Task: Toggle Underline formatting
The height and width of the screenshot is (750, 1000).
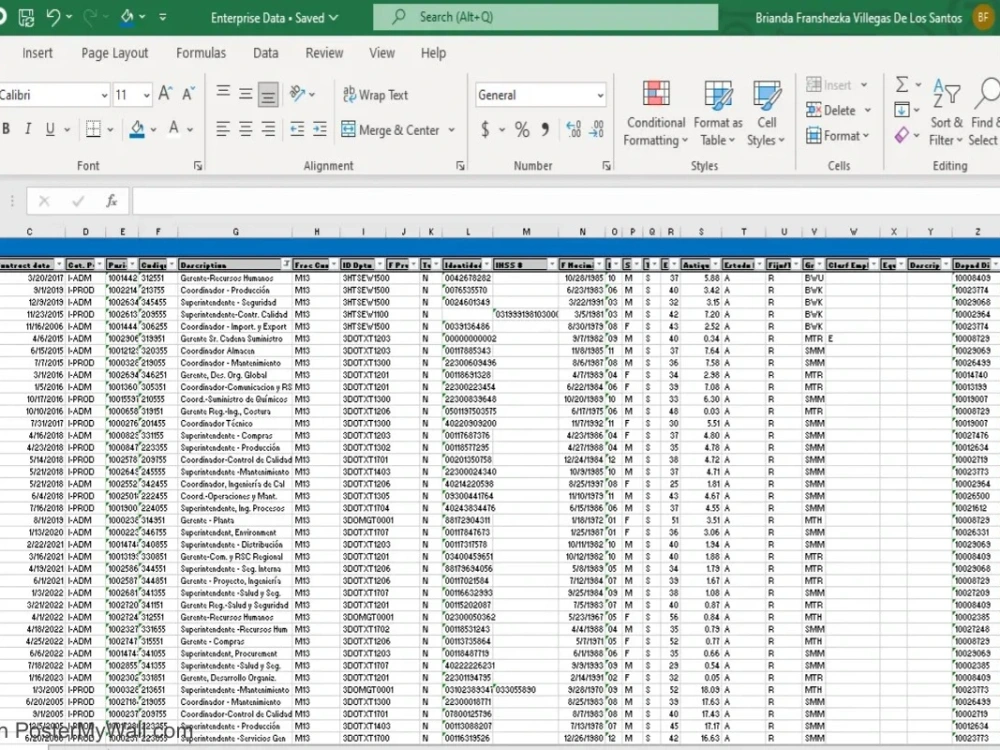Action: (50, 129)
